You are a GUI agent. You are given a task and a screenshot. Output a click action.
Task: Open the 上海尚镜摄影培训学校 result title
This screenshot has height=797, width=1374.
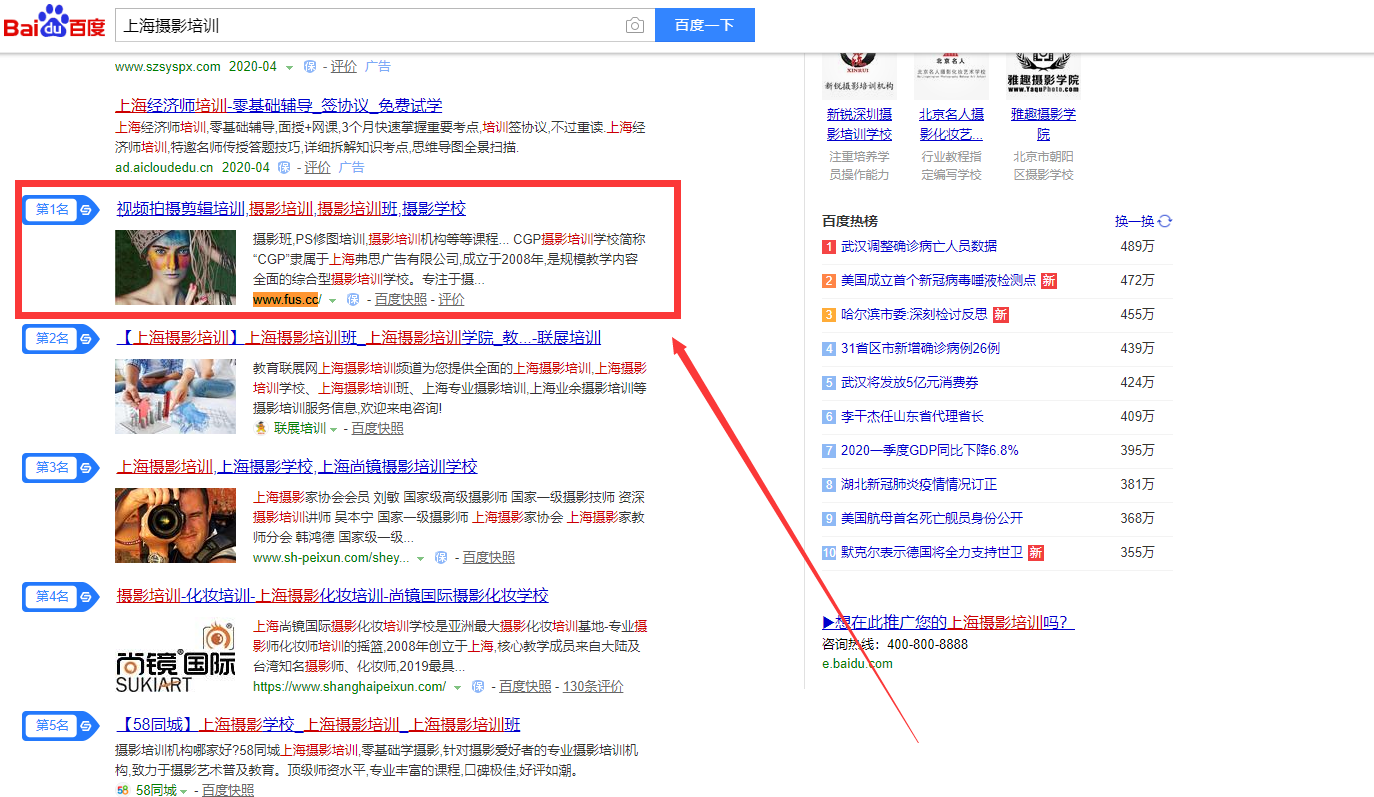pos(297,467)
